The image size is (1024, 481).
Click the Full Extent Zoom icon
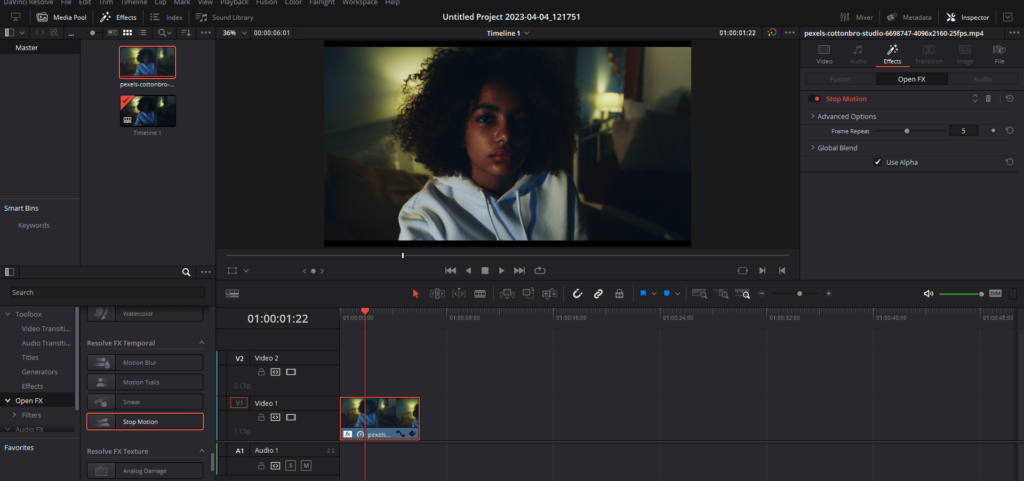699,294
